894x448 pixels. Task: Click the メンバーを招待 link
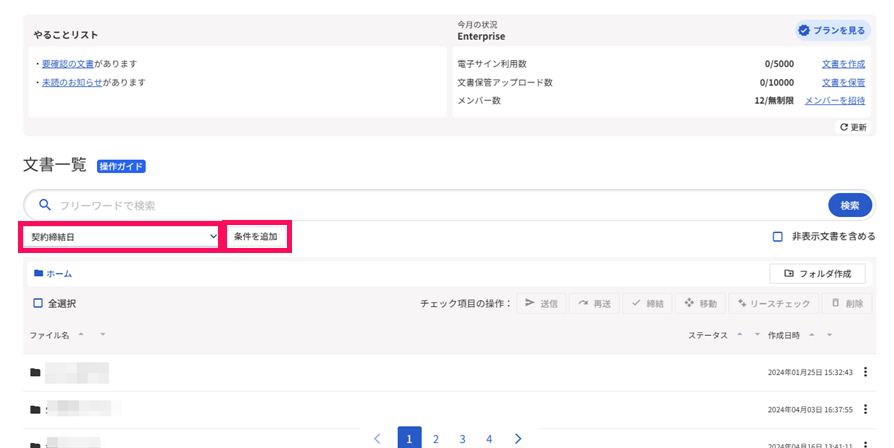coord(835,100)
